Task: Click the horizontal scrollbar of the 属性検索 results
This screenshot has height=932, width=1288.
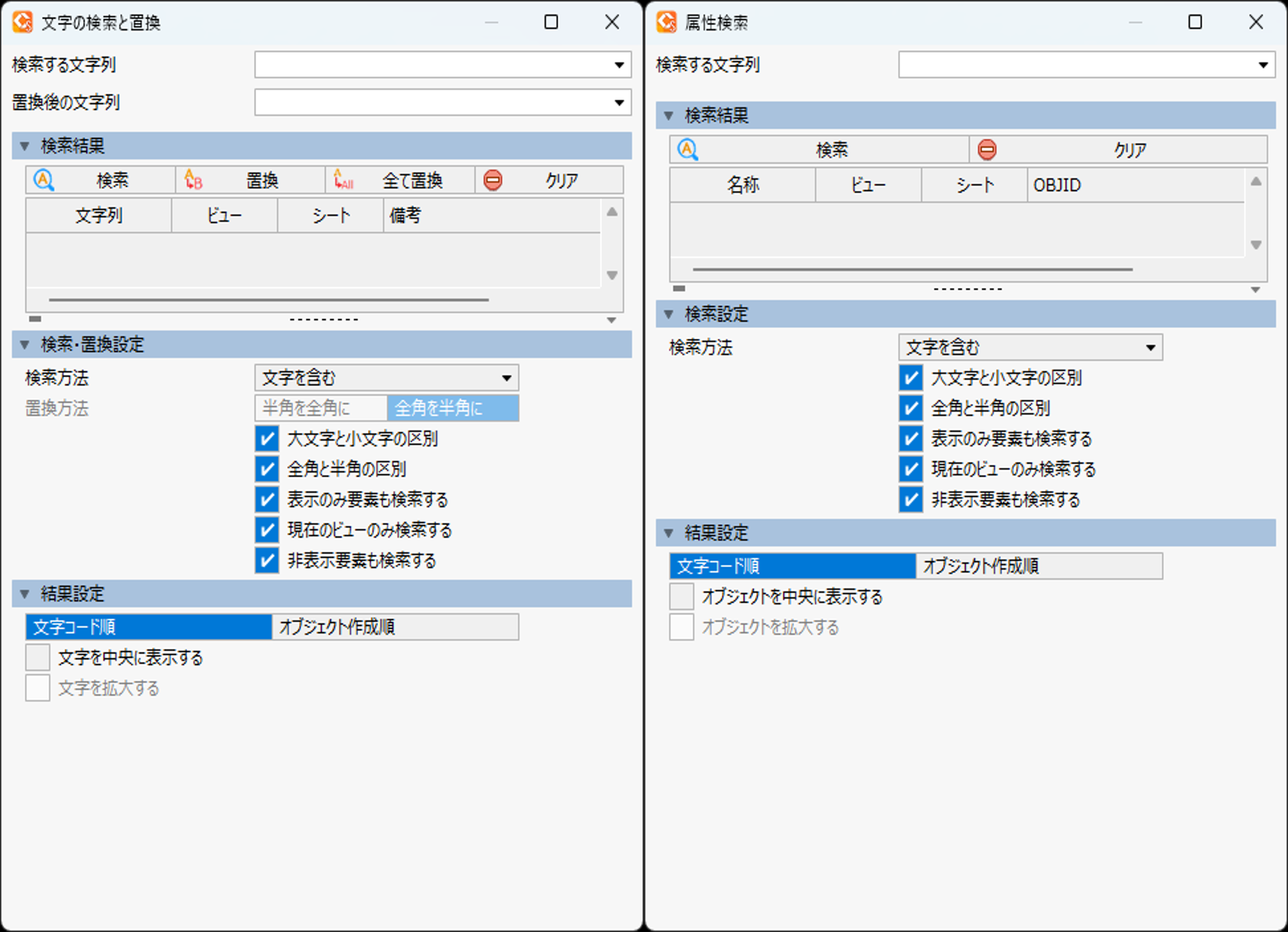Action: 912,270
